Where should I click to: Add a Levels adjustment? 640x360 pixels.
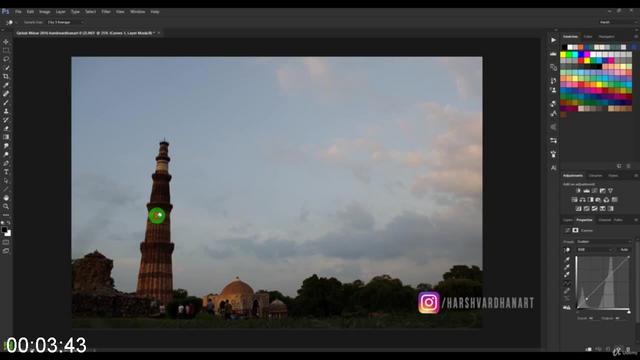[x=587, y=191]
